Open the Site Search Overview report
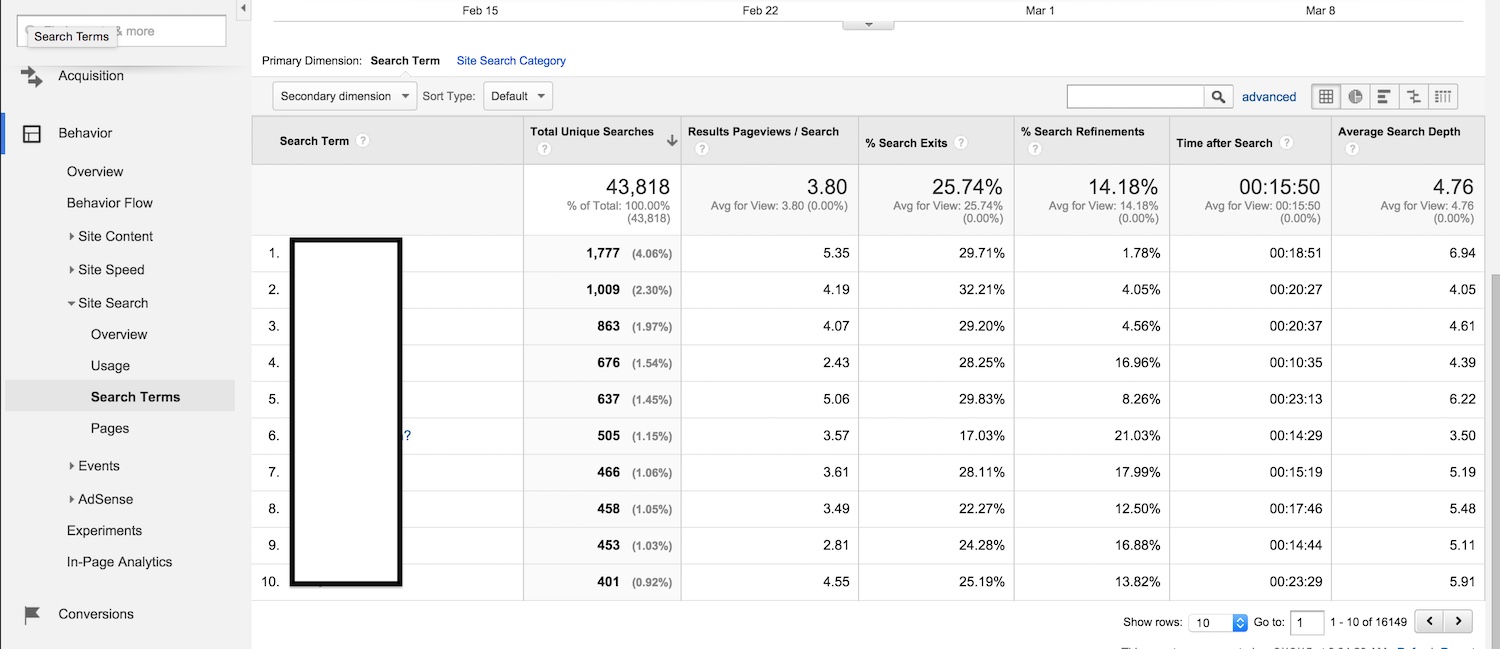This screenshot has height=649, width=1500. coord(119,334)
